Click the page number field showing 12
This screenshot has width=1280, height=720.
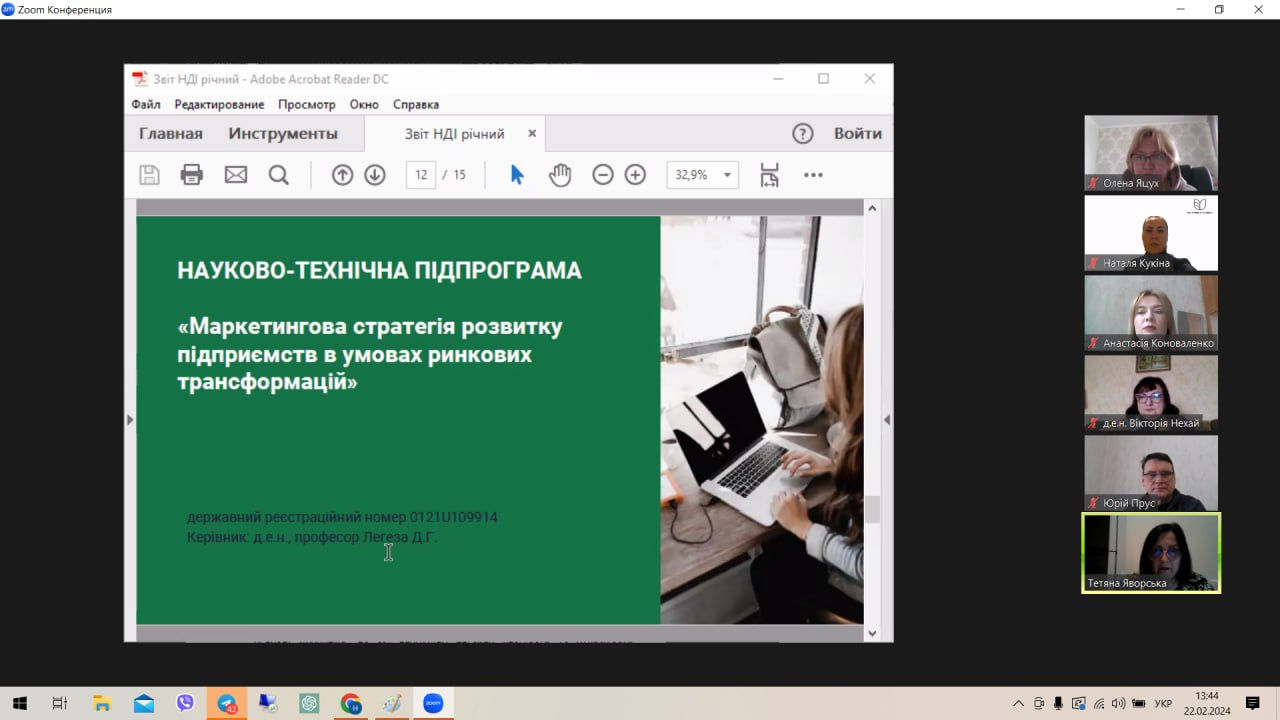(421, 175)
